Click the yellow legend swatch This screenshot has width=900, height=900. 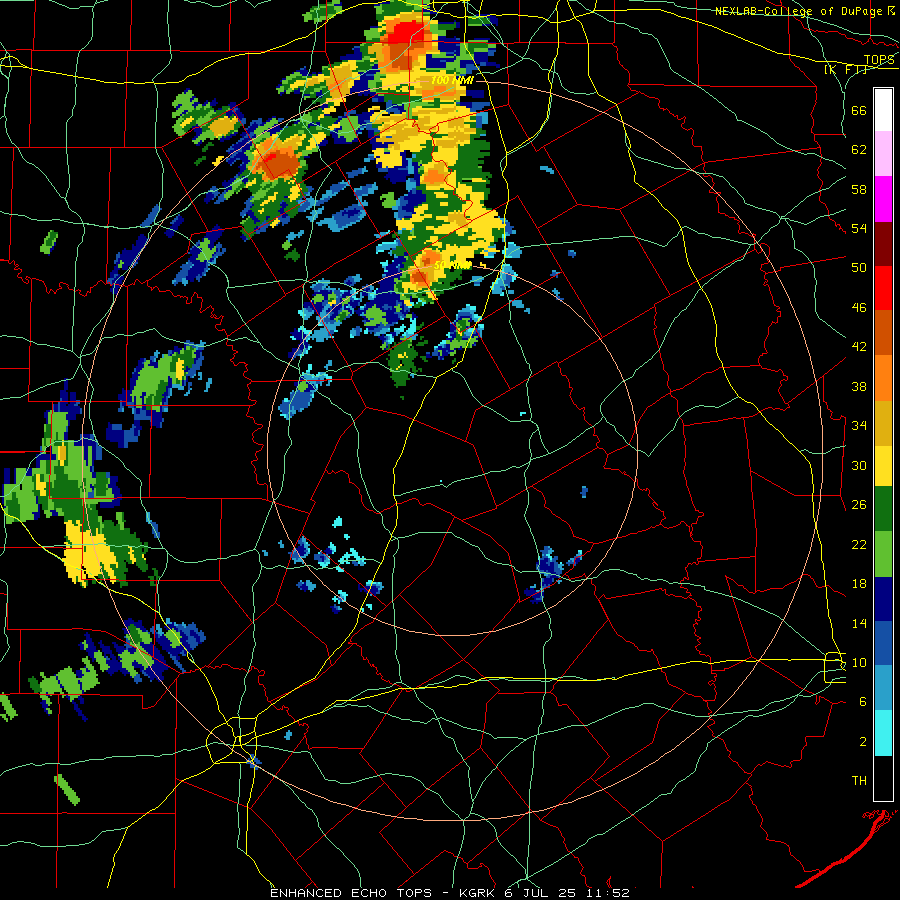tap(883, 466)
